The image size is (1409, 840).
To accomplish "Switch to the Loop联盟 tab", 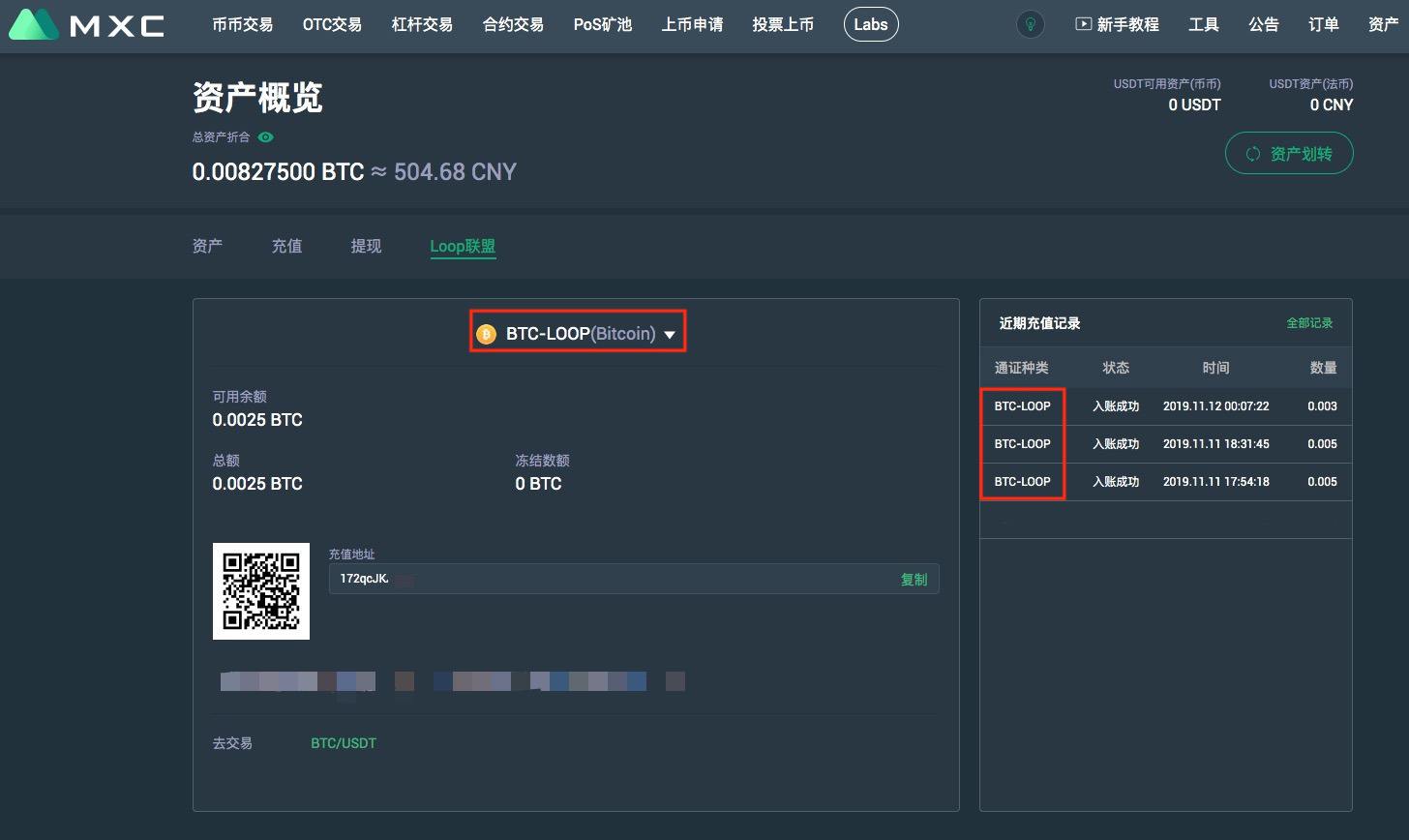I will coord(463,246).
